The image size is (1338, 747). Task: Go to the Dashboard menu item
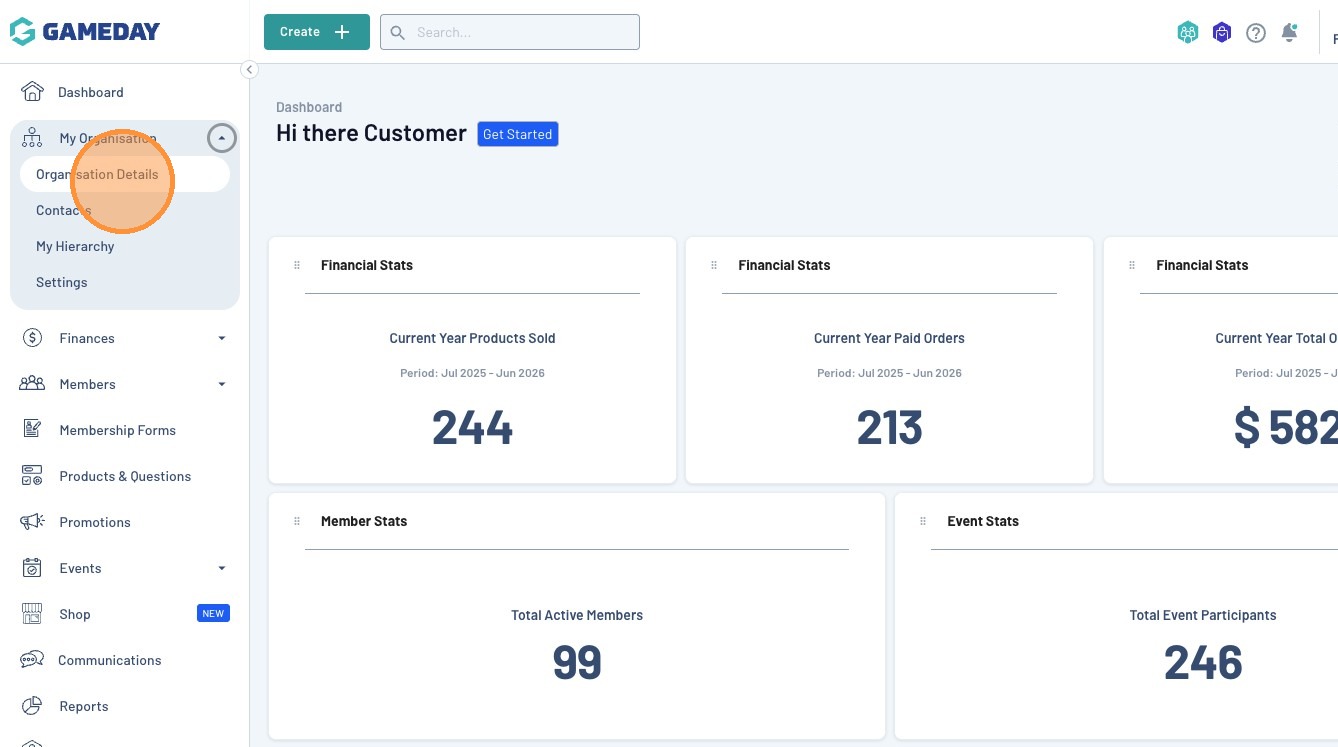click(x=91, y=92)
